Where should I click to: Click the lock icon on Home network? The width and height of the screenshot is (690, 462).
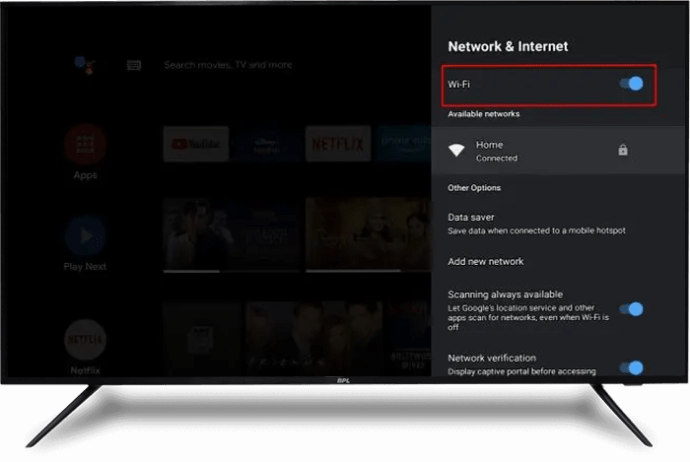coord(623,150)
